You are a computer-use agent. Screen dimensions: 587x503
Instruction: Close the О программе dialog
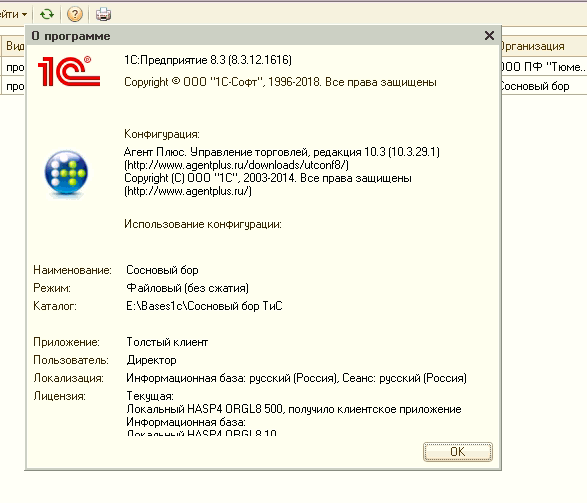tap(489, 36)
